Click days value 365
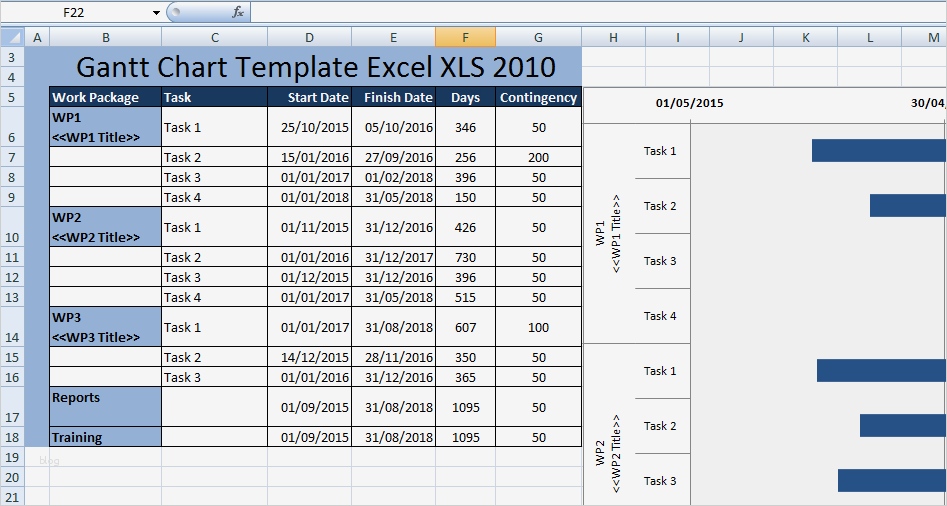The image size is (947, 506). pyautogui.click(x=465, y=377)
